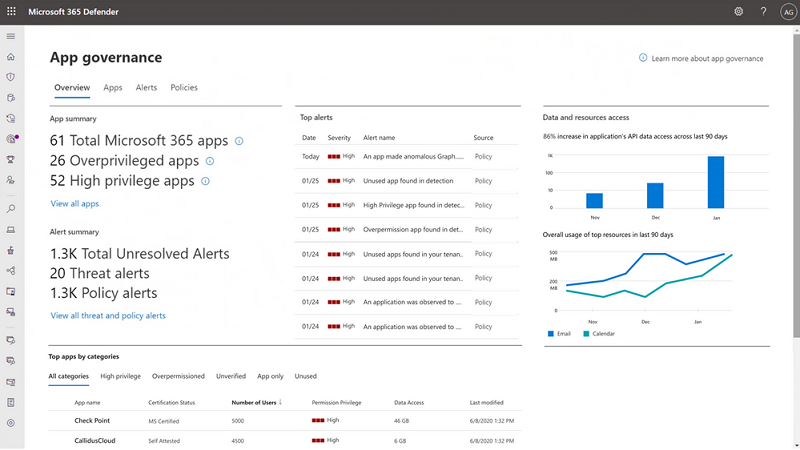Open Threat analytics icon with purple dot

(x=12, y=139)
